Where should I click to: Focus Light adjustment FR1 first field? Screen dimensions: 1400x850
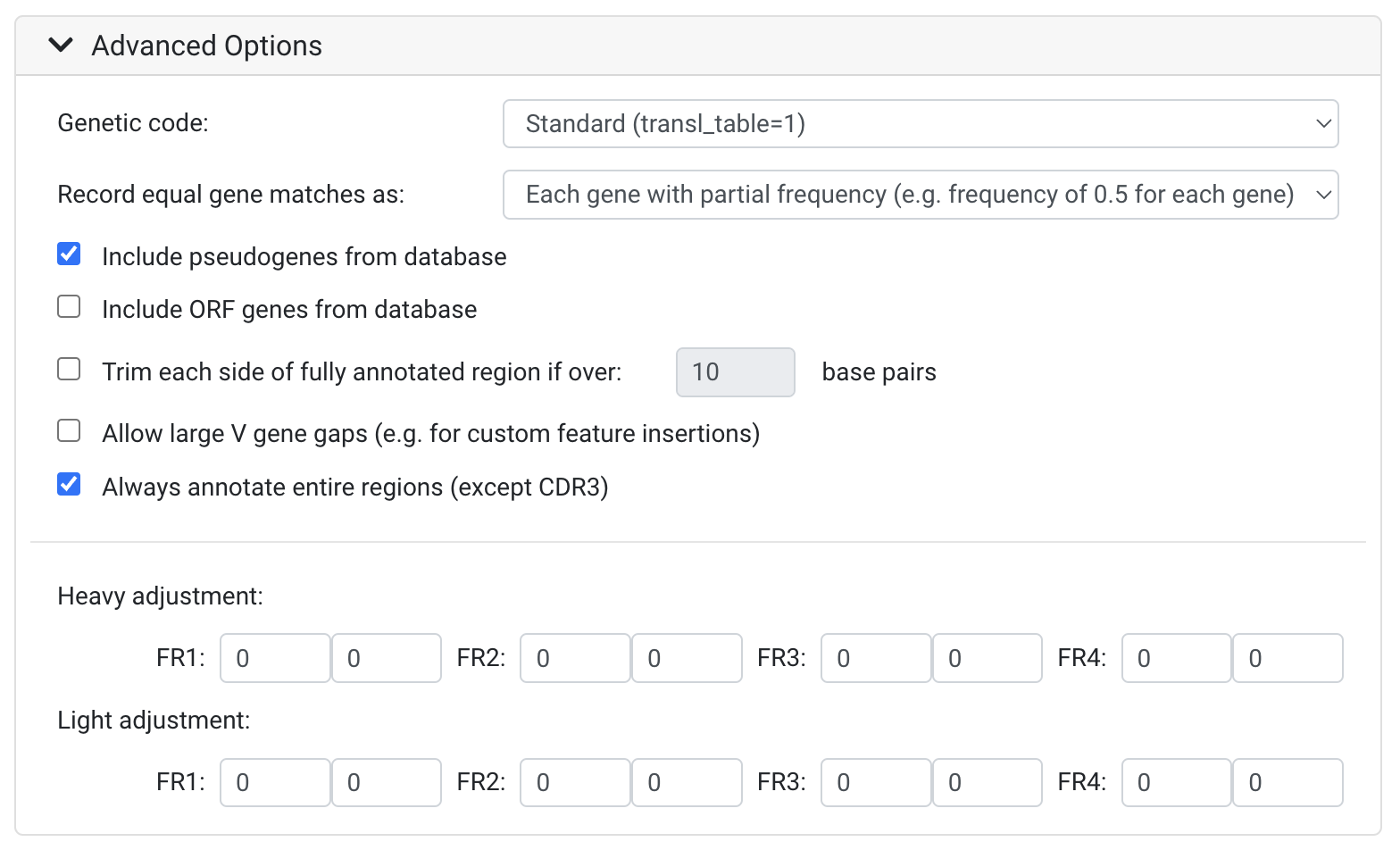pyautogui.click(x=275, y=782)
